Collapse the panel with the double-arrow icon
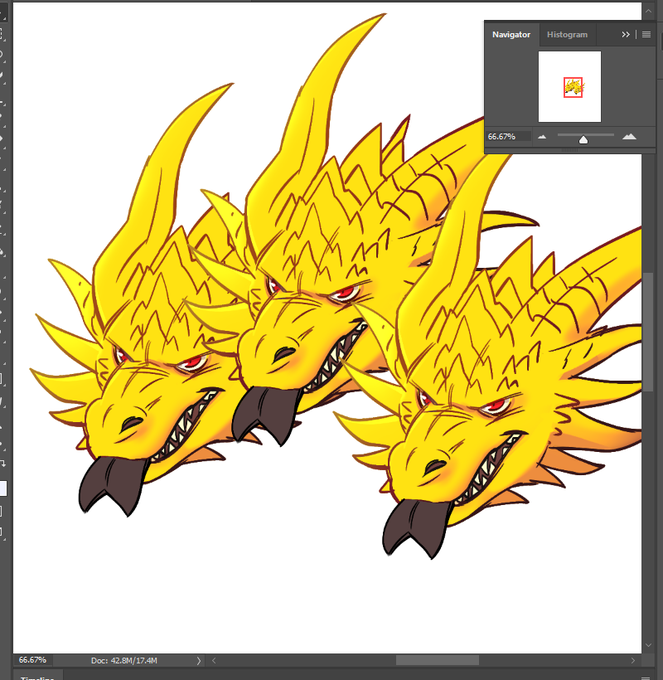This screenshot has width=663, height=680. pyautogui.click(x=625, y=35)
